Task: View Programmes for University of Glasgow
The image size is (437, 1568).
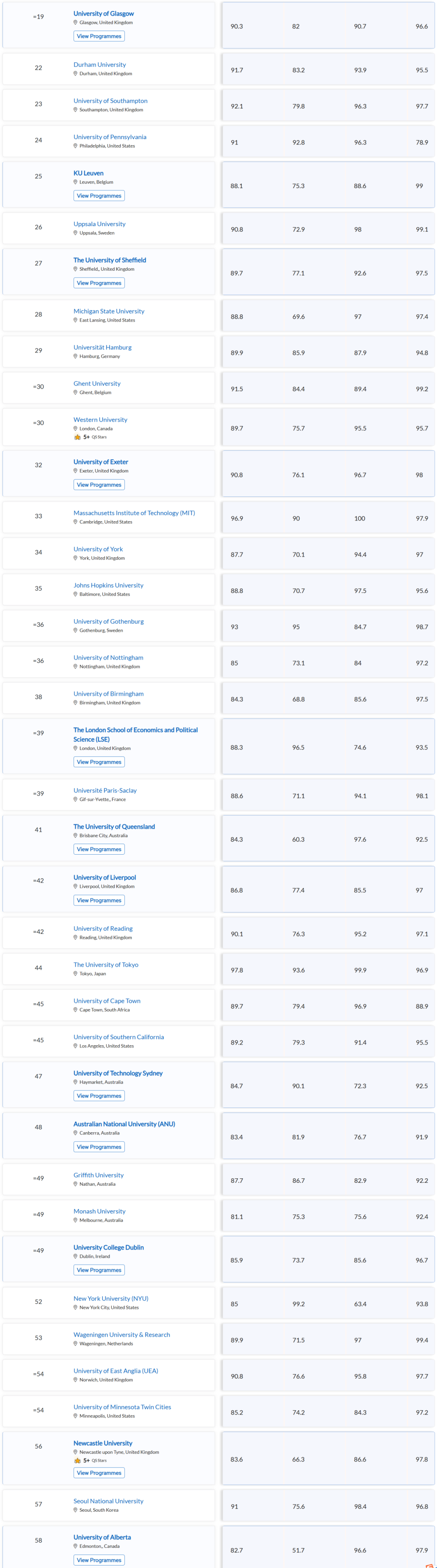Action: 99,36
